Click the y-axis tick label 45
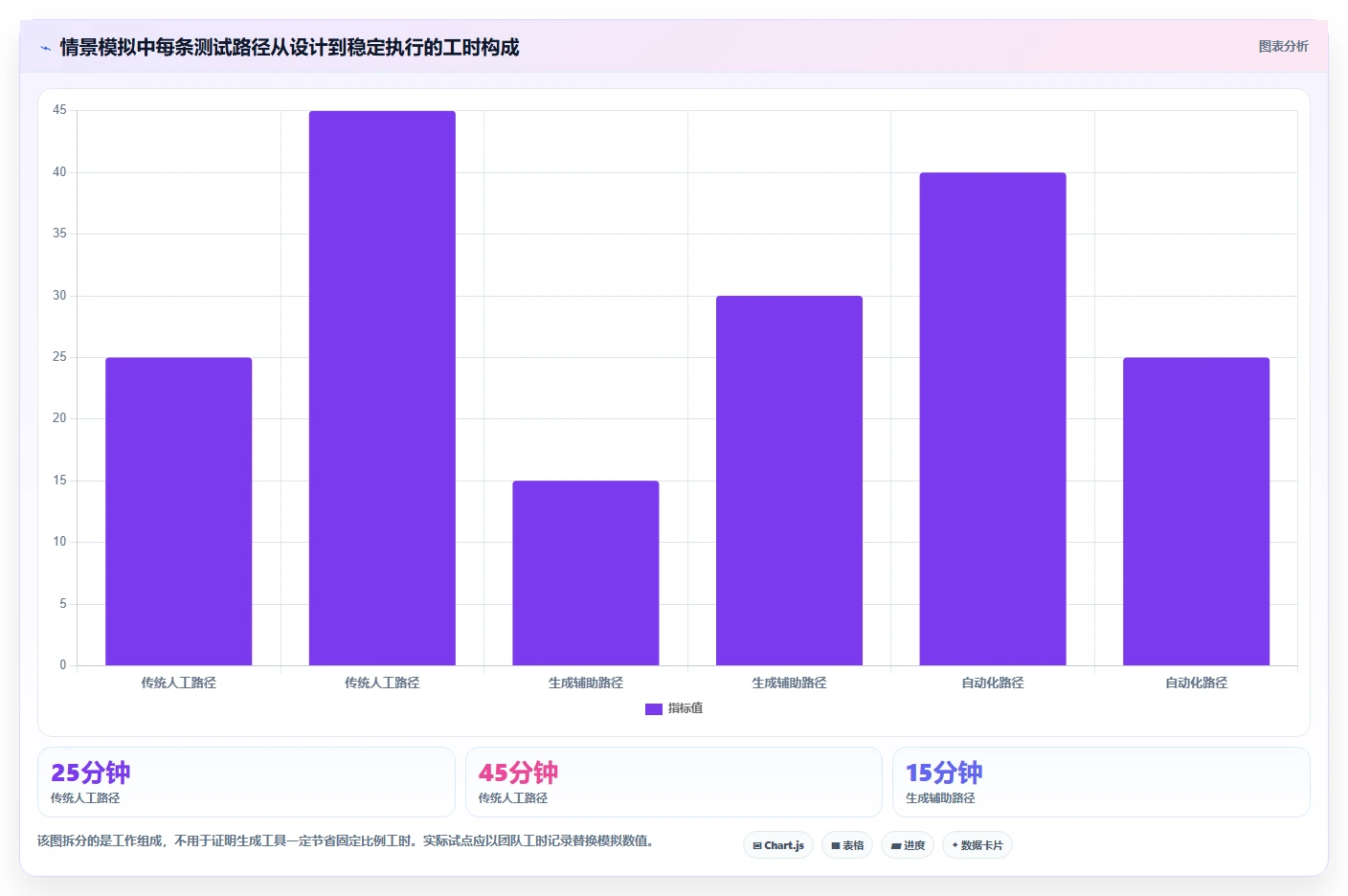 [59, 110]
